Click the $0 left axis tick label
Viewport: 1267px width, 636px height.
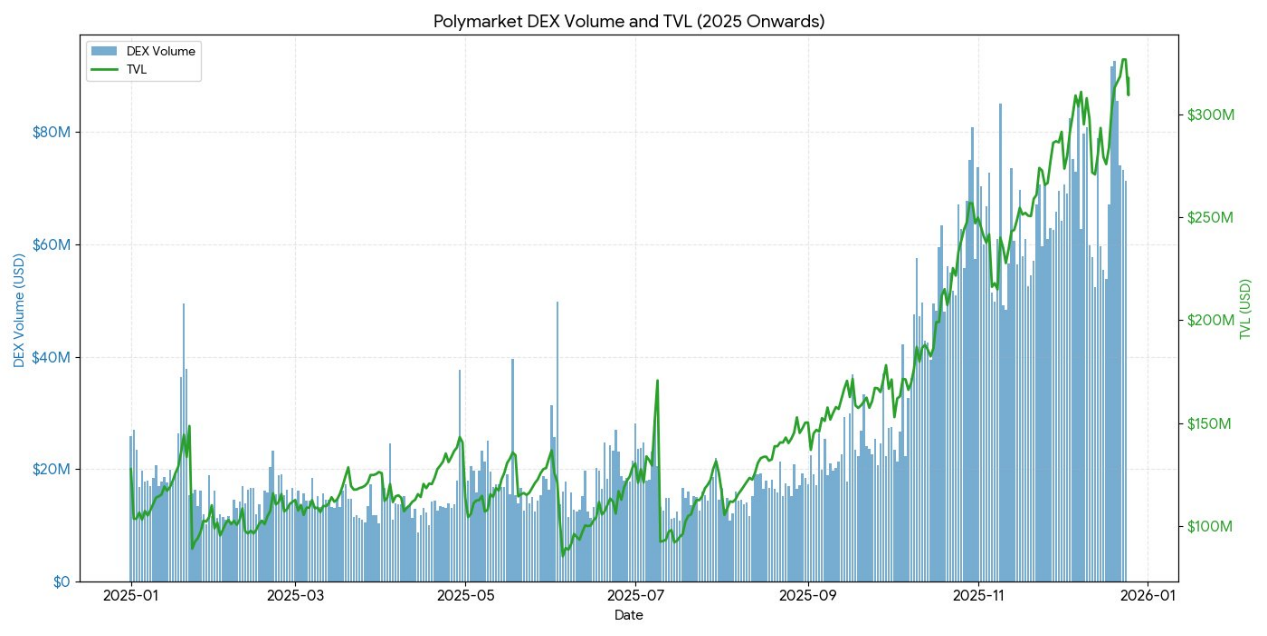[59, 582]
